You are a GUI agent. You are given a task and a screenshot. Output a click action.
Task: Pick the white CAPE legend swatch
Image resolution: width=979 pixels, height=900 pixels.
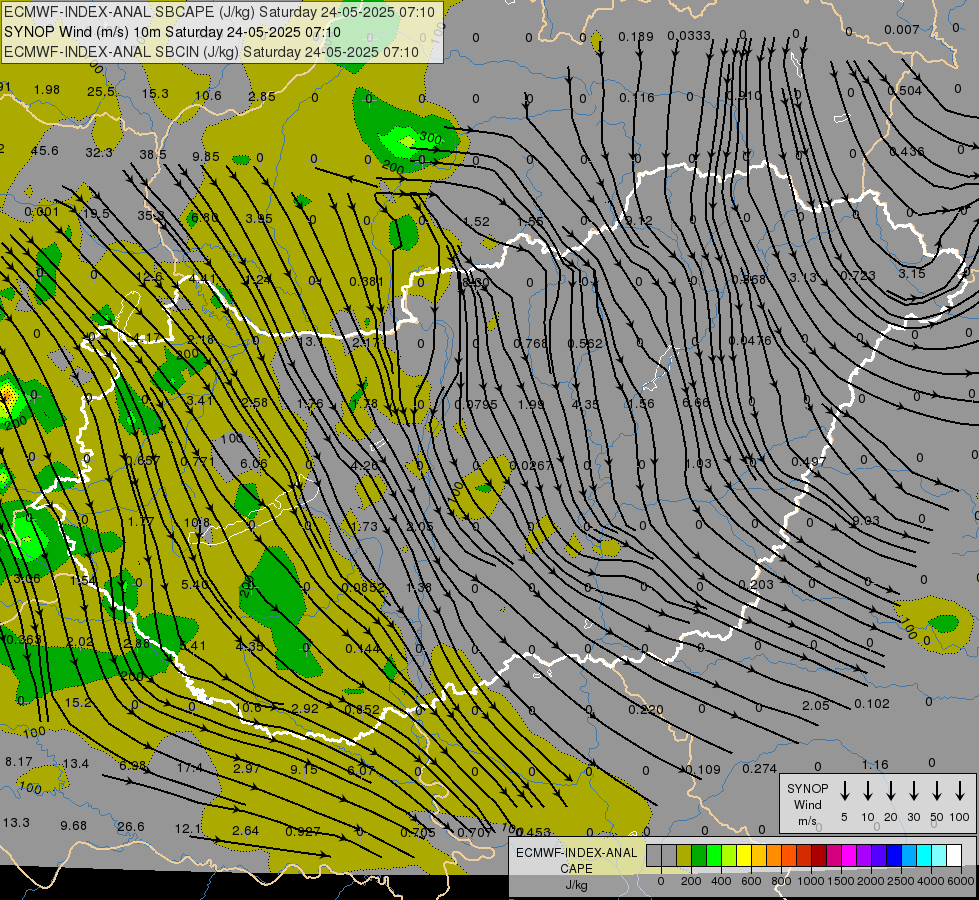[953, 855]
